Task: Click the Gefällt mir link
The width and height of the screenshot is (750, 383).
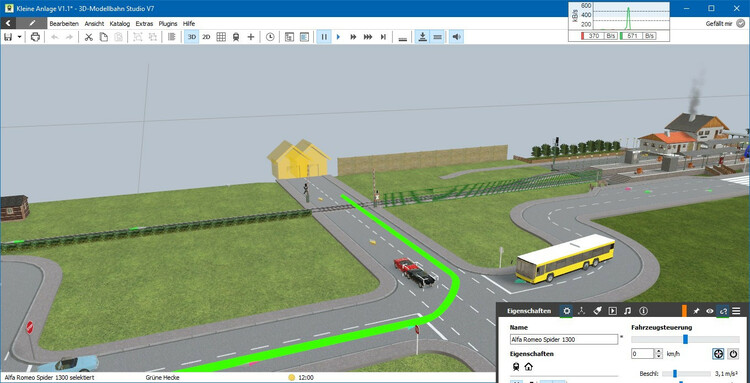Action: 719,23
